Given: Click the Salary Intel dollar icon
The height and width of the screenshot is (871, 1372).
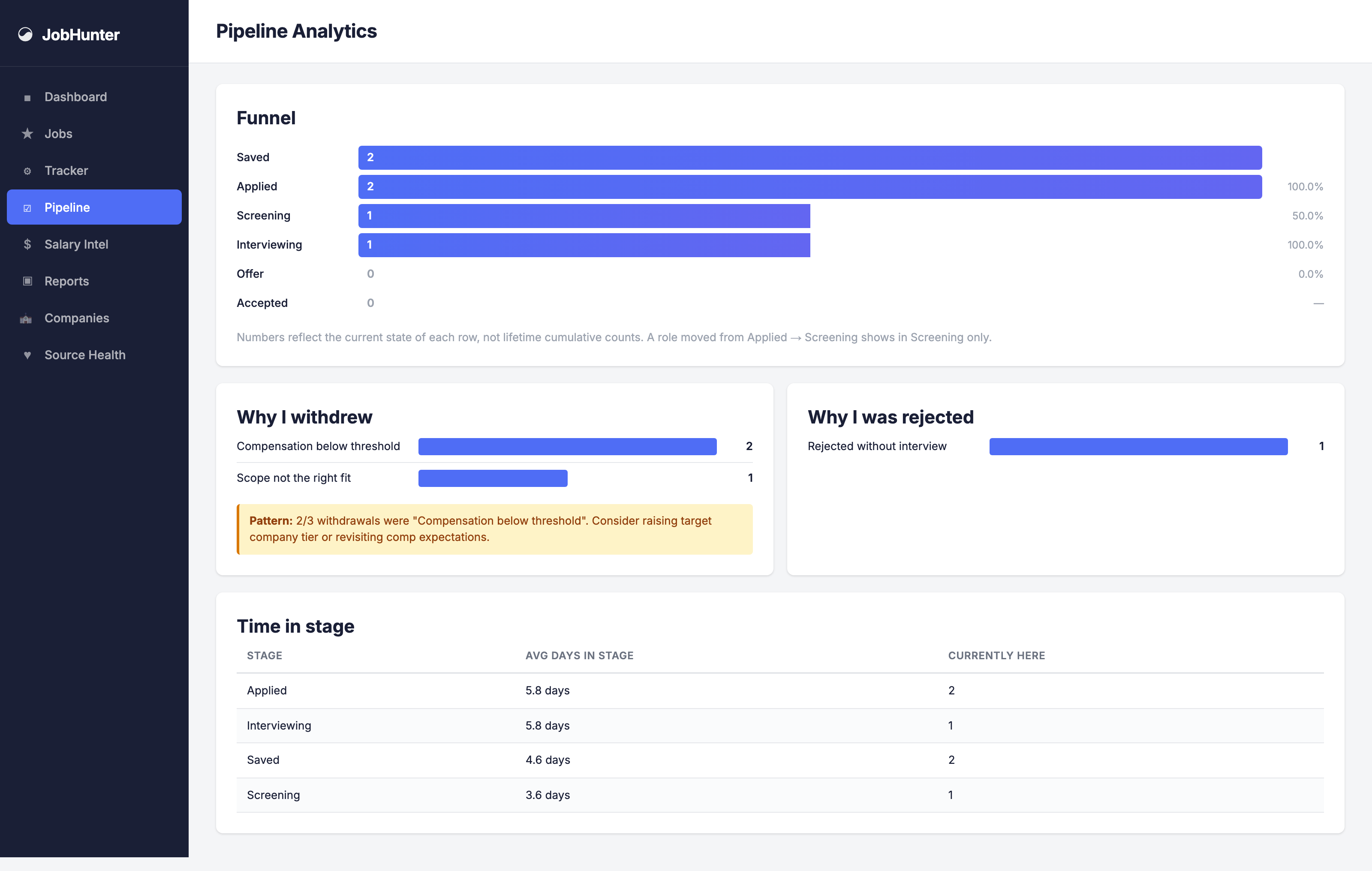Looking at the screenshot, I should coord(27,244).
